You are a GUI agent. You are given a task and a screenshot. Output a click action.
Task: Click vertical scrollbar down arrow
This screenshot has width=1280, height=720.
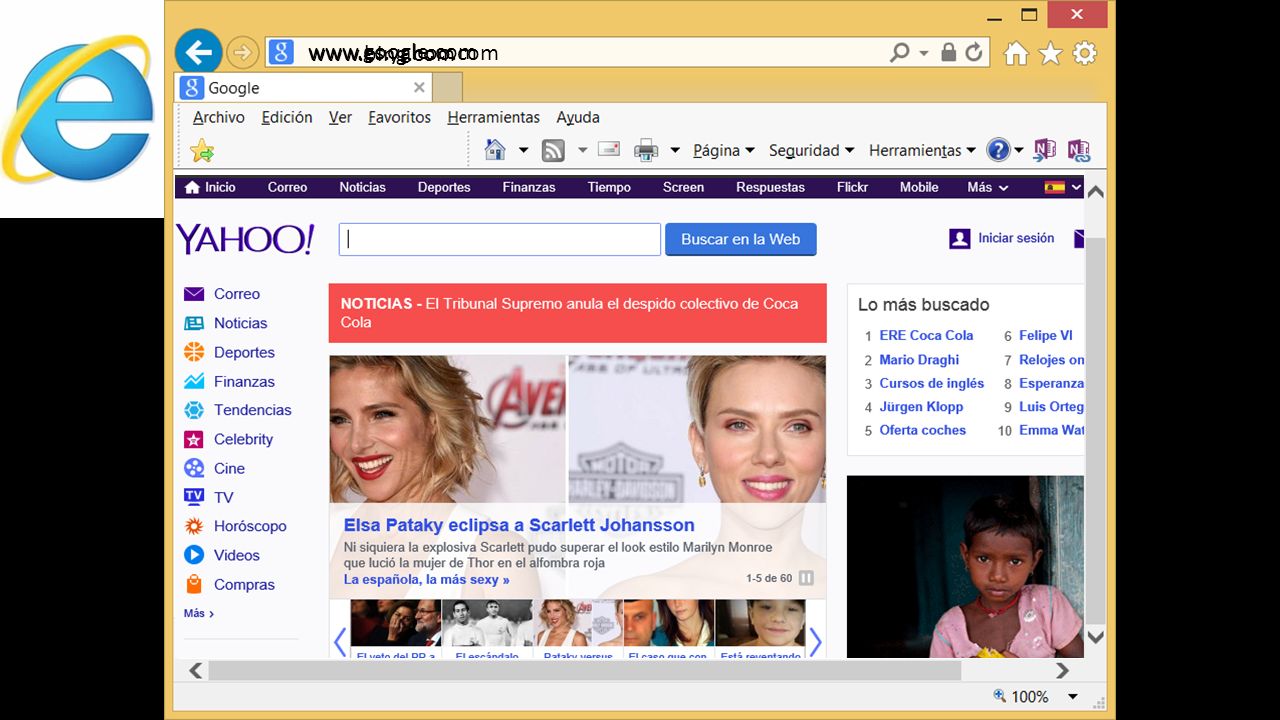(1096, 636)
